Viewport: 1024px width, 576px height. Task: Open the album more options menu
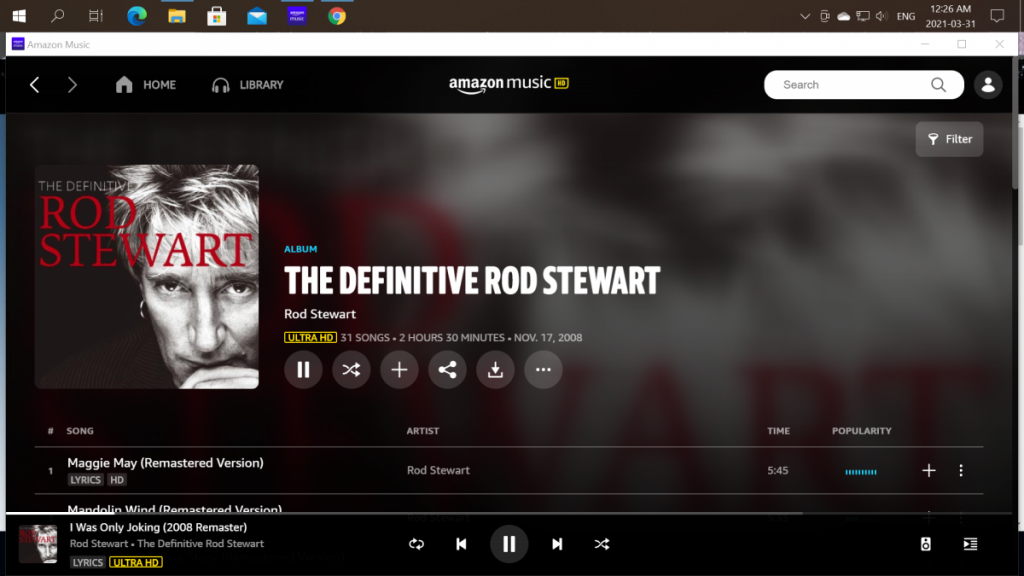click(x=543, y=370)
